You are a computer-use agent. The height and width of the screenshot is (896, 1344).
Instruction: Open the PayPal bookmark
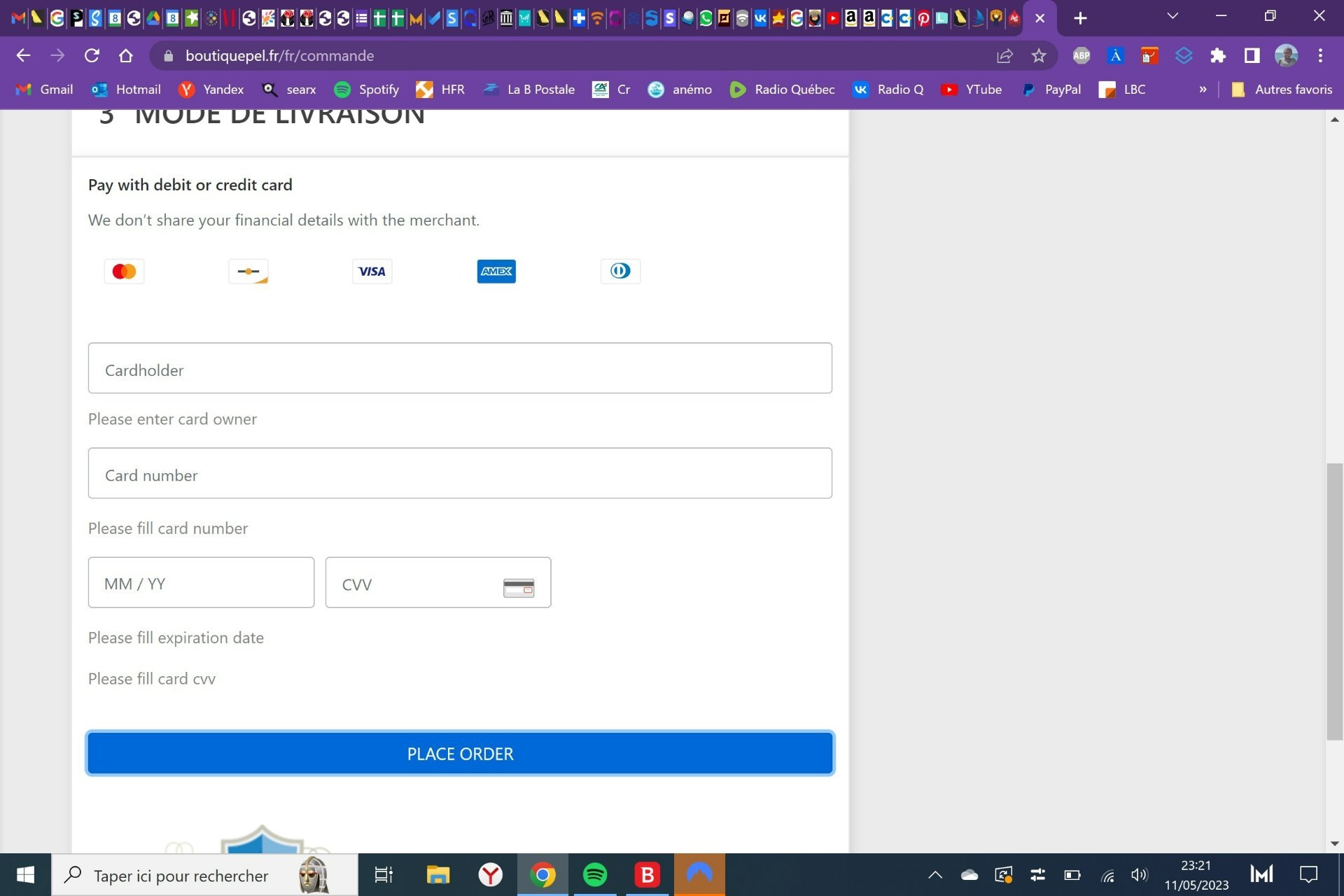pos(1051,90)
